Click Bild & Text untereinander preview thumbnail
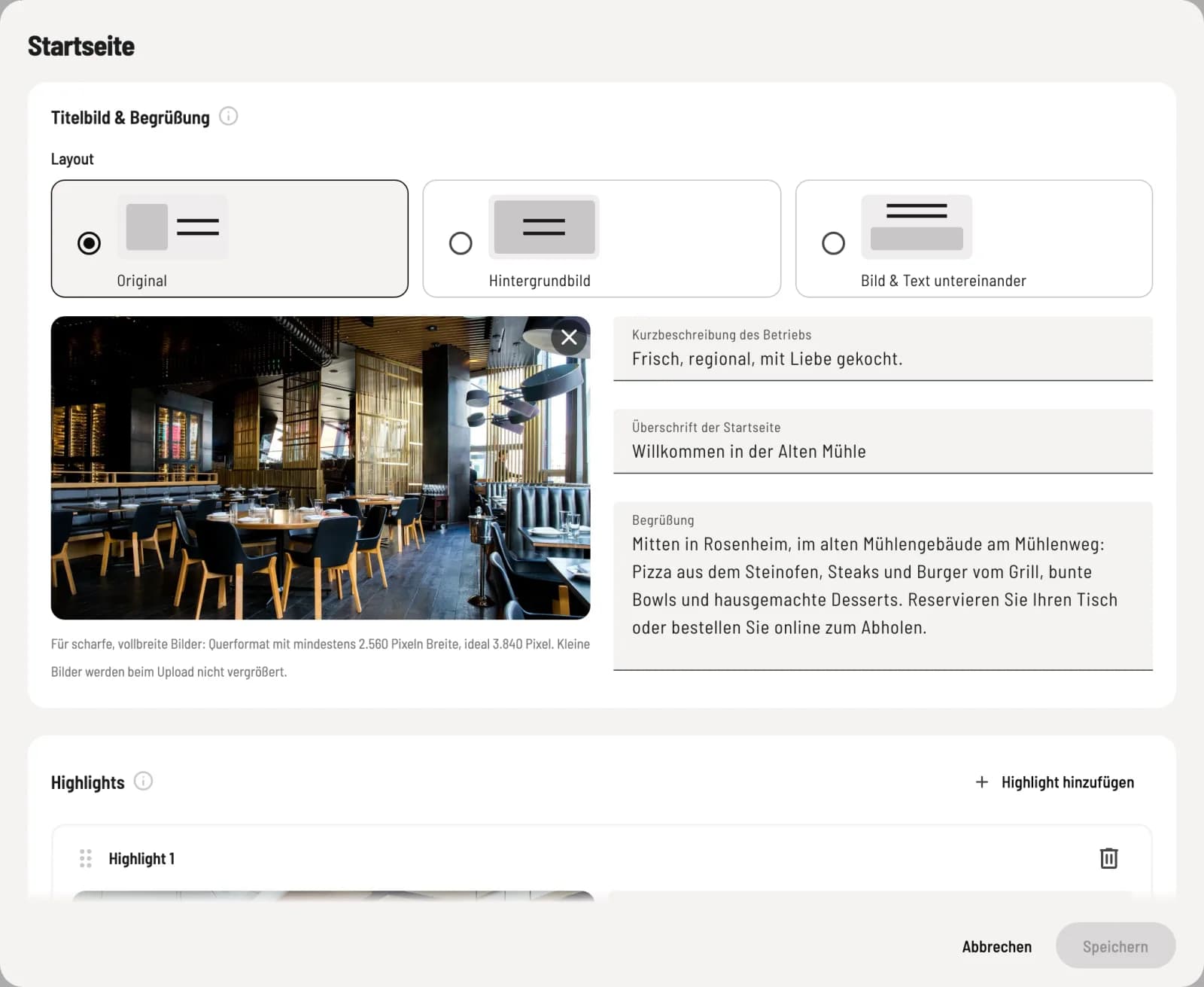This screenshot has height=987, width=1204. coord(917,227)
